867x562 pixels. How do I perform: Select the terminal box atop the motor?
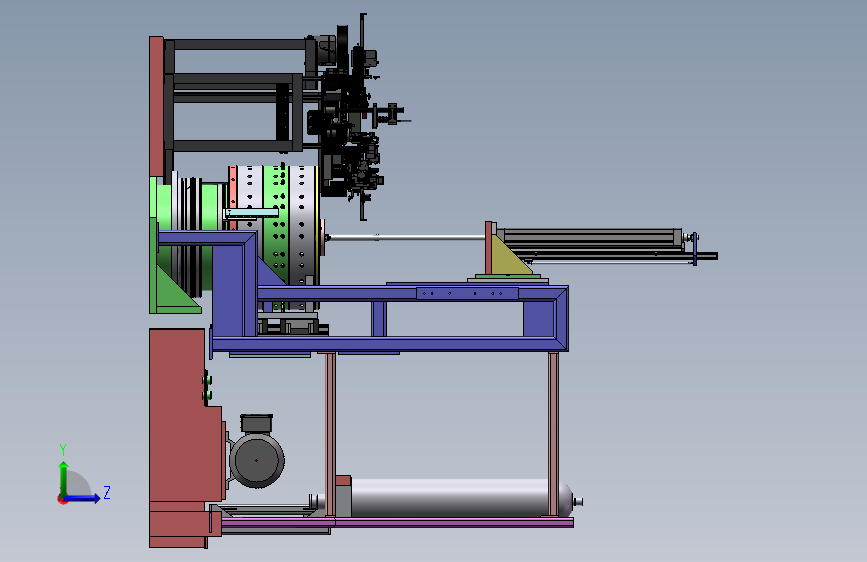(257, 423)
